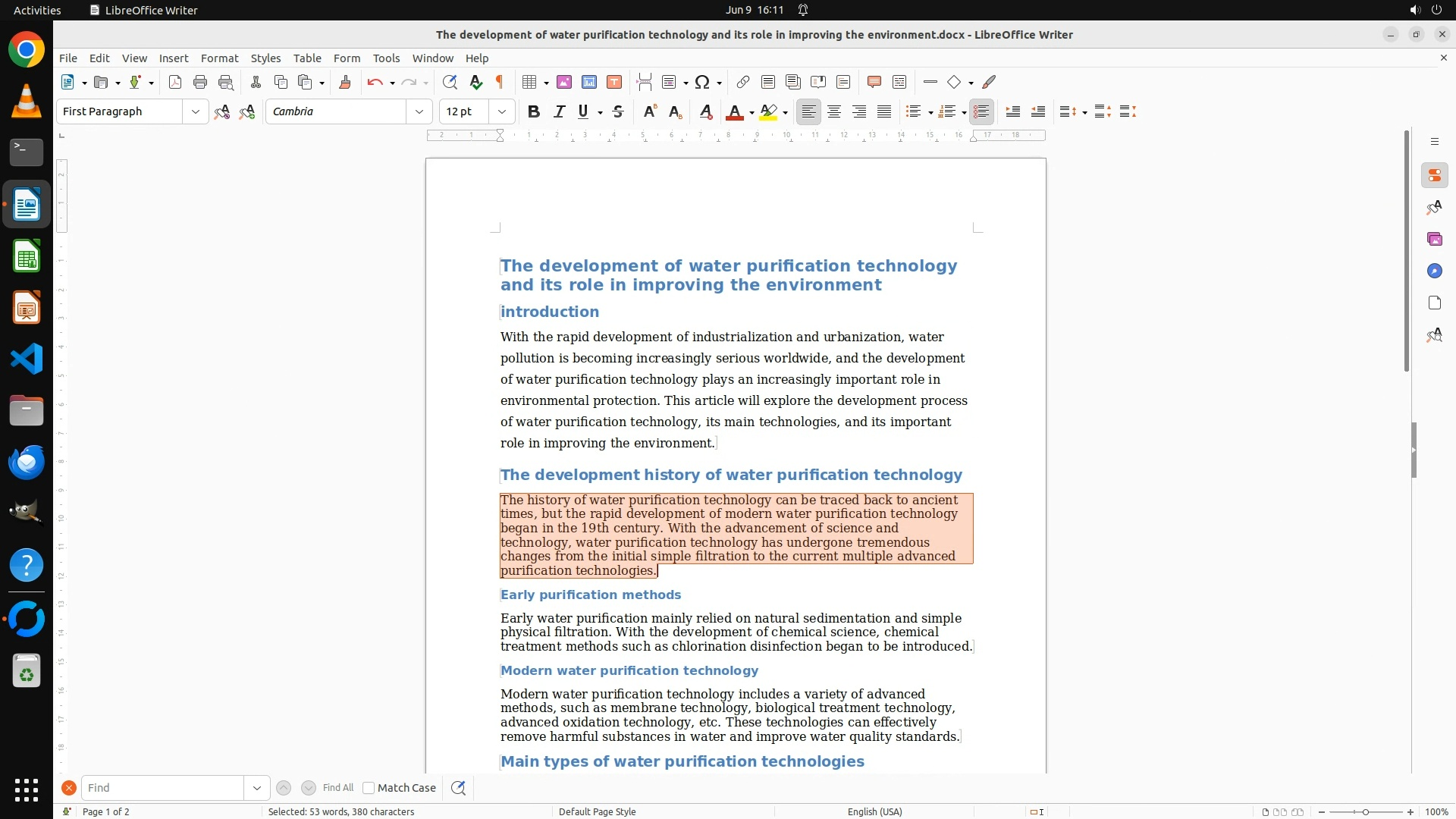The image size is (1456, 819).
Task: Click the red Font Color swatch
Action: [734, 111]
